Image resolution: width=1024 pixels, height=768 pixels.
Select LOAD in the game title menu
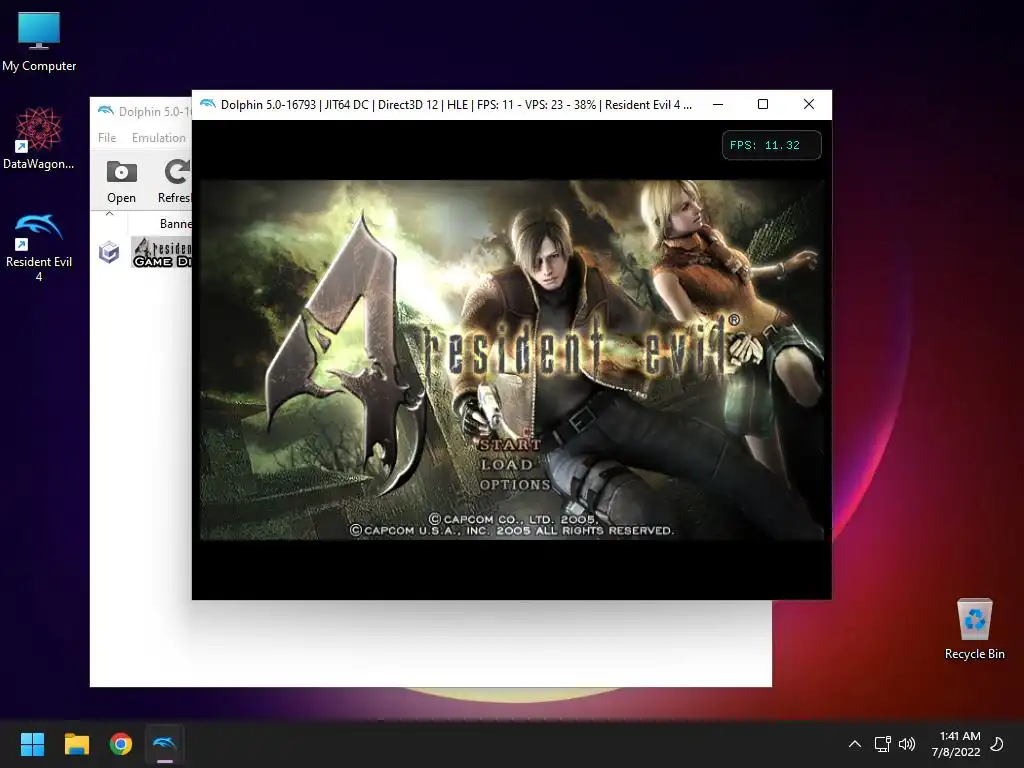(x=507, y=464)
